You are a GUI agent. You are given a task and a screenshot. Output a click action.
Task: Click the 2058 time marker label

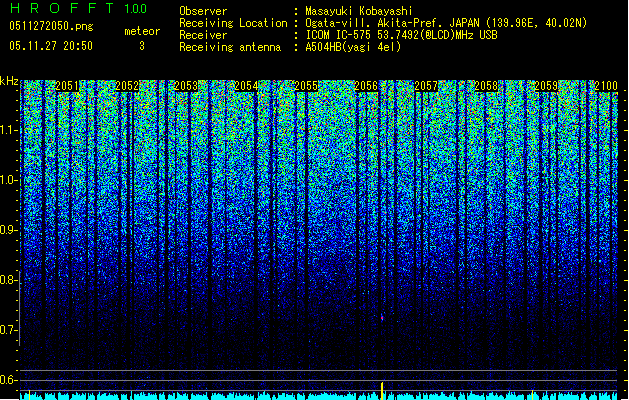486,86
